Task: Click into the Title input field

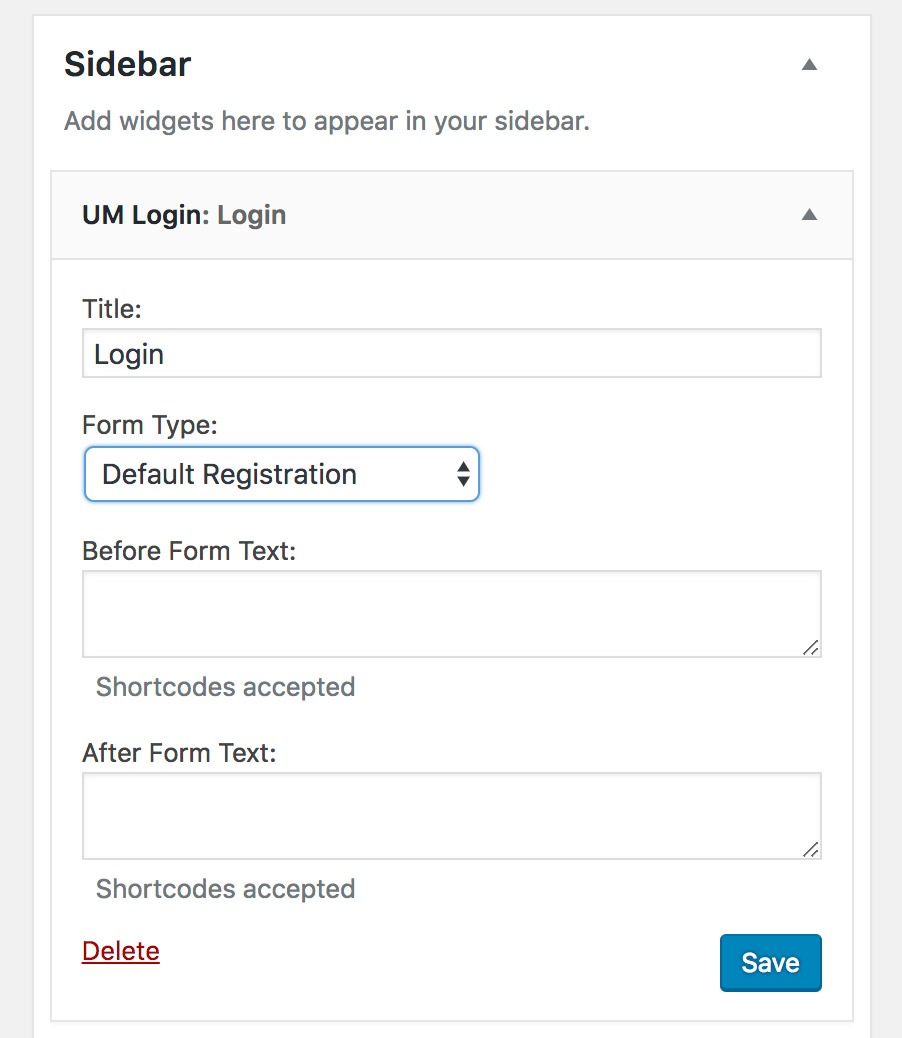Action: 451,354
